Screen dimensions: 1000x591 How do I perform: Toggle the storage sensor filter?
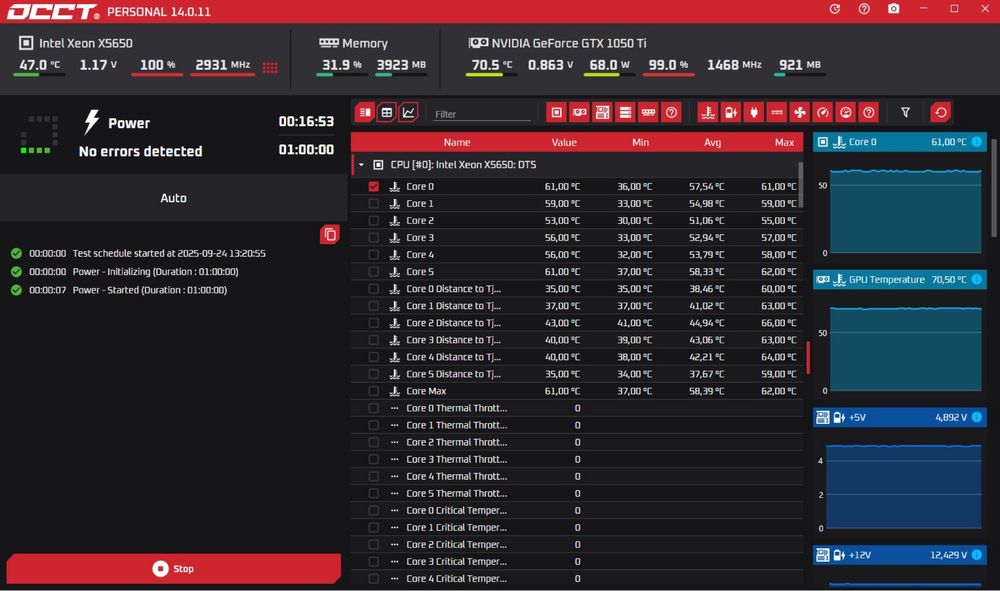[x=626, y=113]
